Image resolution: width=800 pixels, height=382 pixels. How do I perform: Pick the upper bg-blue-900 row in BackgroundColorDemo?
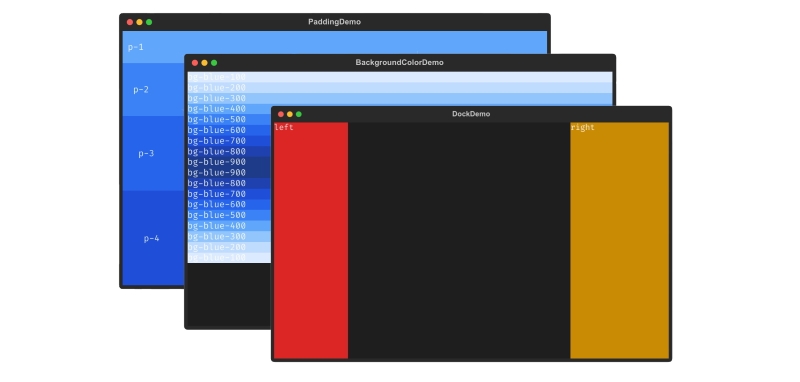tap(229, 162)
